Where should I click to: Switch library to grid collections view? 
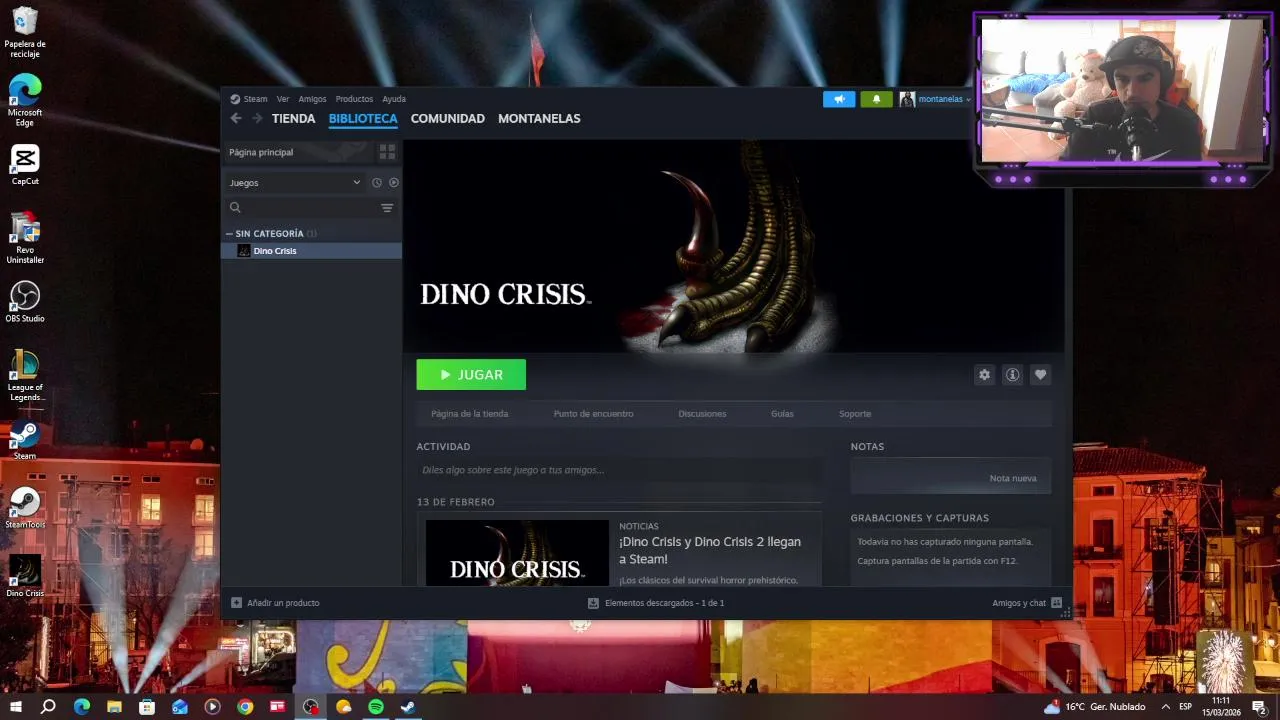[x=387, y=152]
